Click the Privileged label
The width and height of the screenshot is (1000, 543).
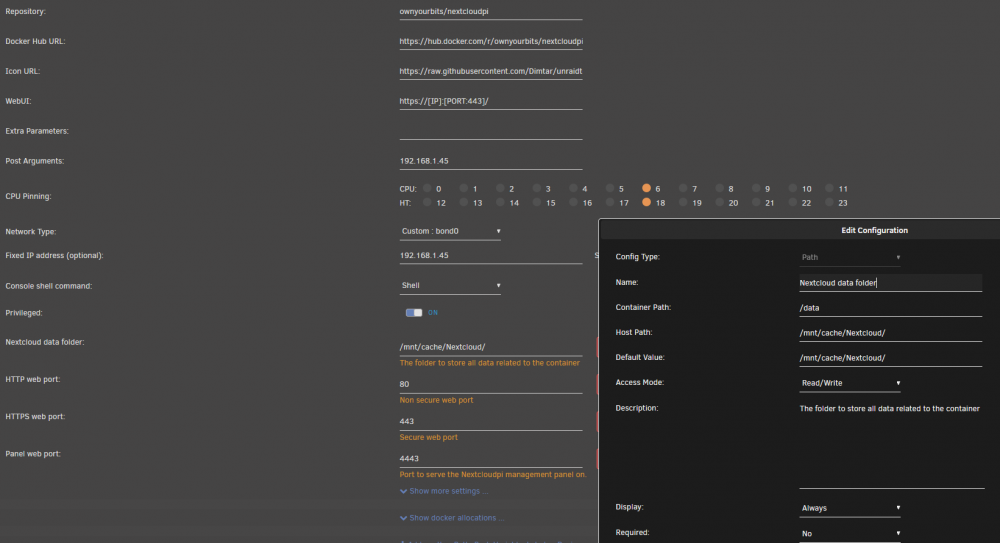(x=24, y=313)
